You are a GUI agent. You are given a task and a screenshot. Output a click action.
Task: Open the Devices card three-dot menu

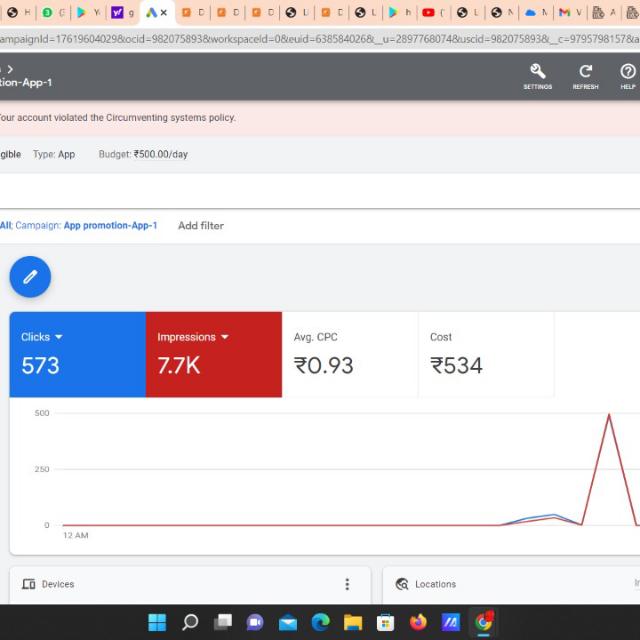point(347,584)
